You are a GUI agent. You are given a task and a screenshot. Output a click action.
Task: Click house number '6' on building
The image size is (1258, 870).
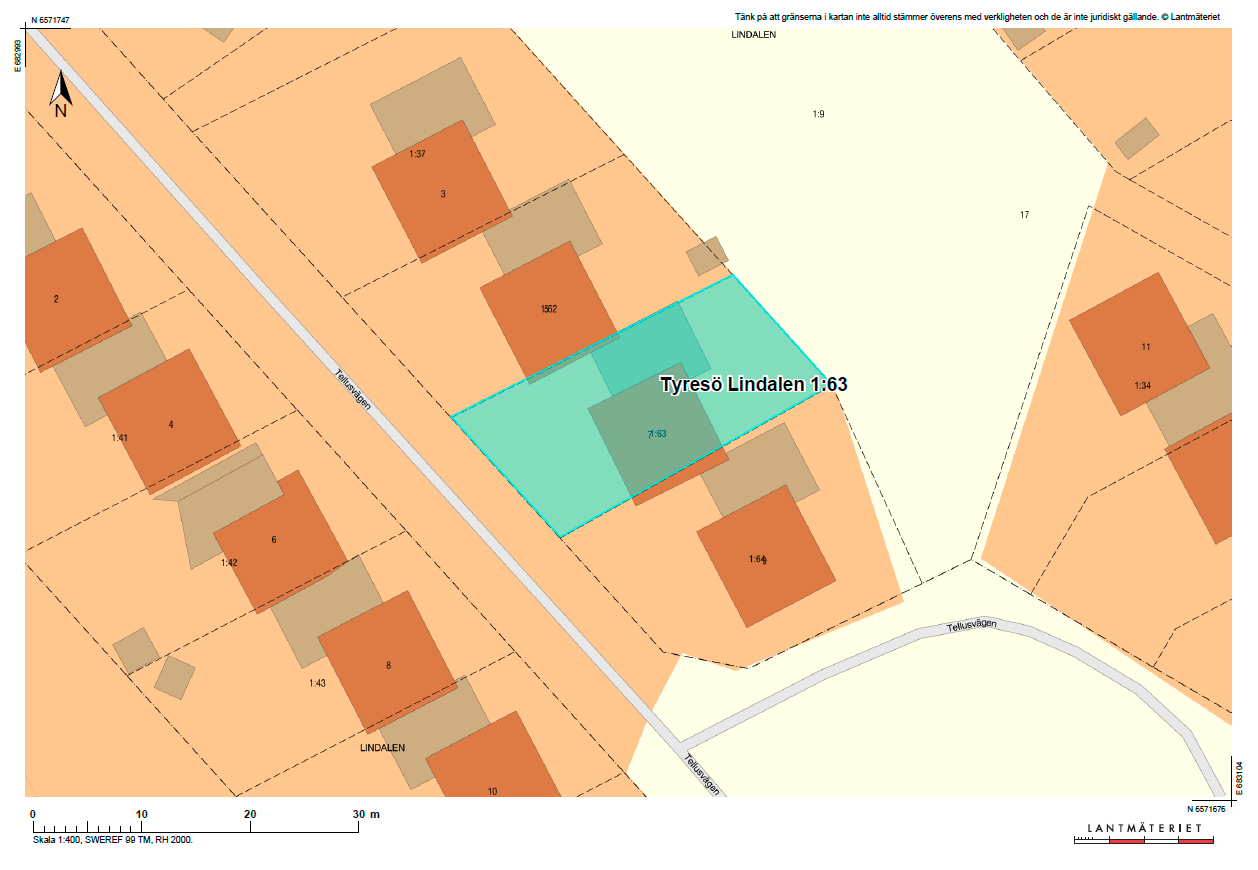click(274, 540)
